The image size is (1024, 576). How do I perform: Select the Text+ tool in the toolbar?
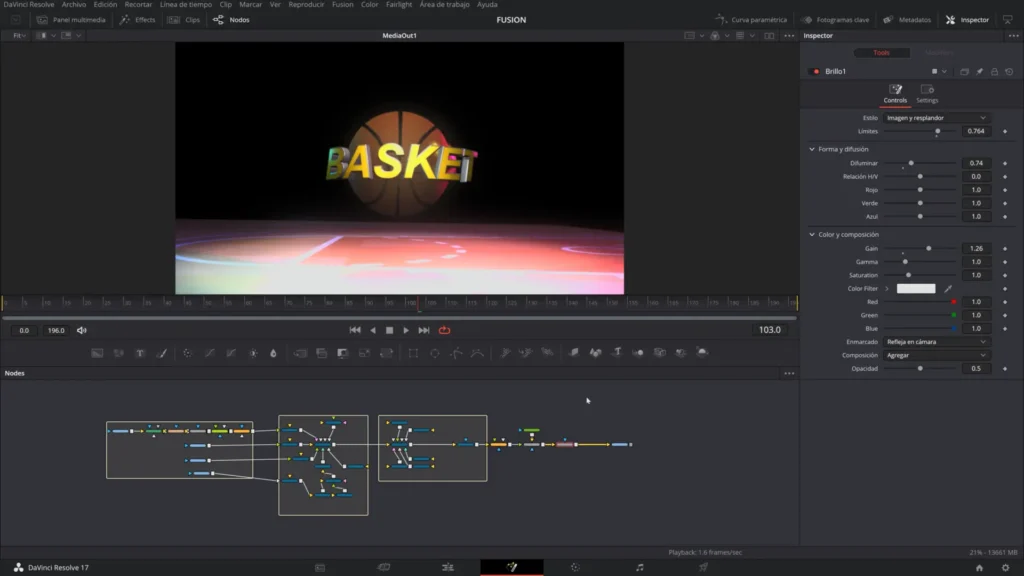[x=140, y=353]
